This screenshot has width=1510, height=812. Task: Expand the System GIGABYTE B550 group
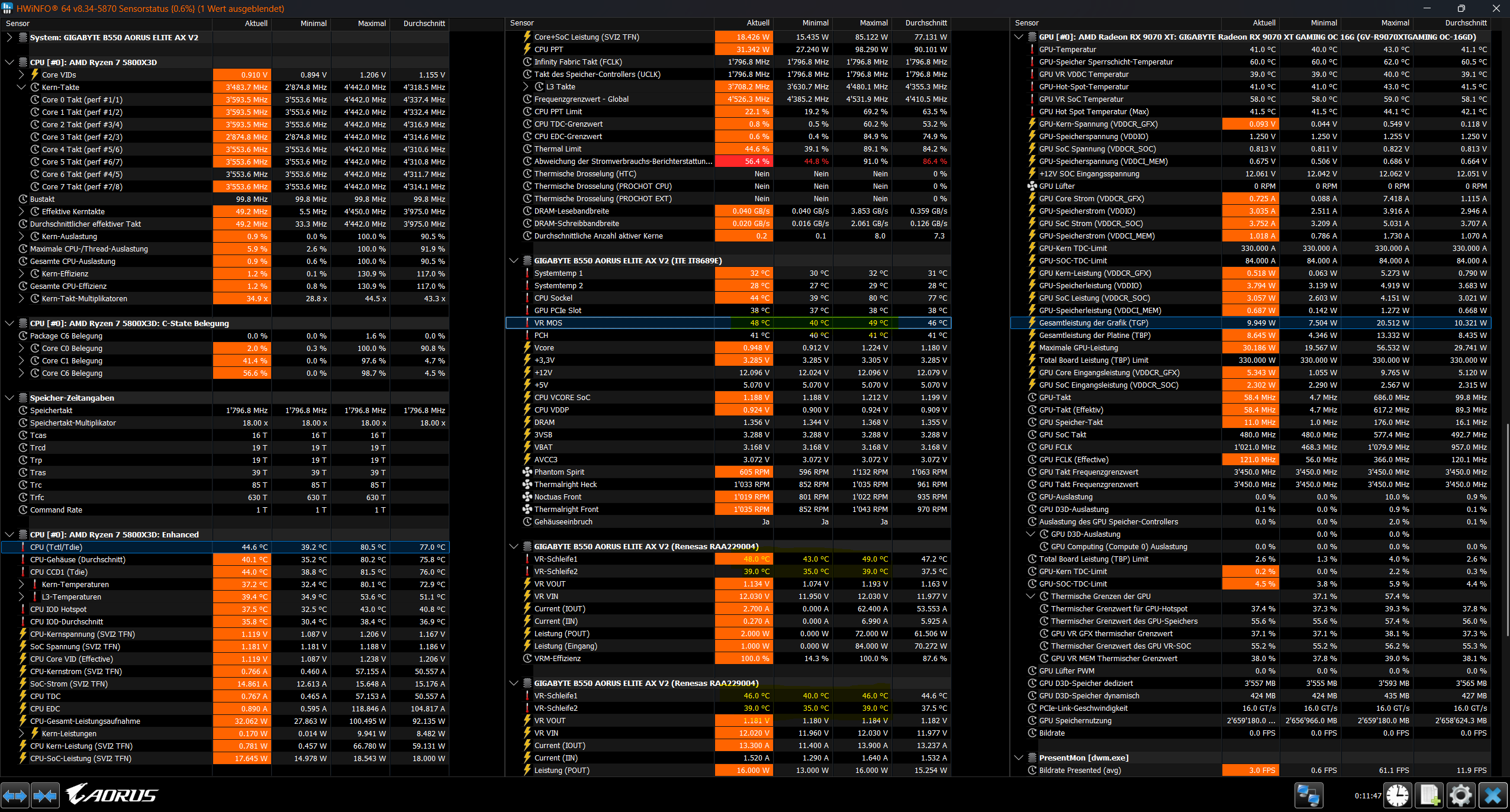[9, 37]
